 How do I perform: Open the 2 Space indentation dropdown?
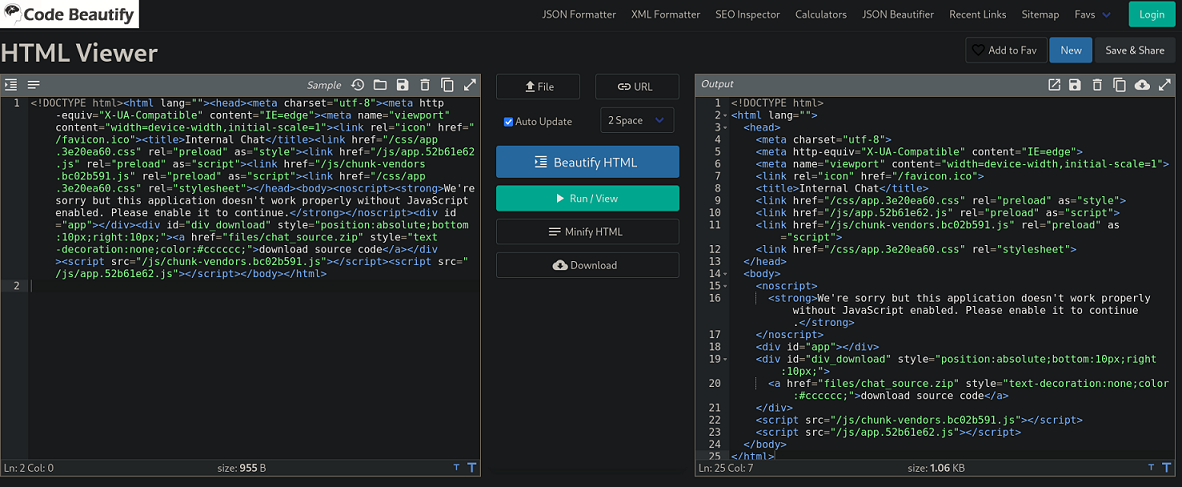(x=636, y=121)
